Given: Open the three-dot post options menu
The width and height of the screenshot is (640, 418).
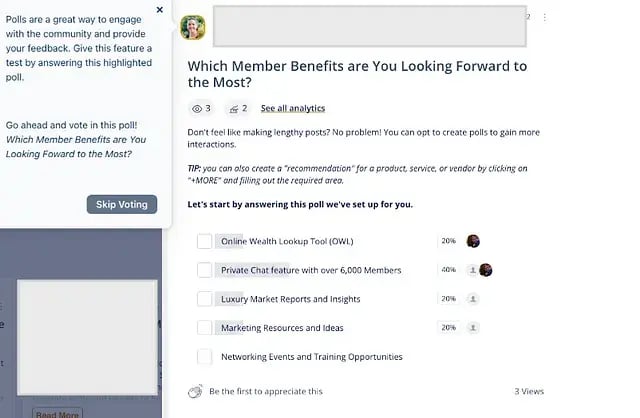Looking at the screenshot, I should tap(544, 17).
